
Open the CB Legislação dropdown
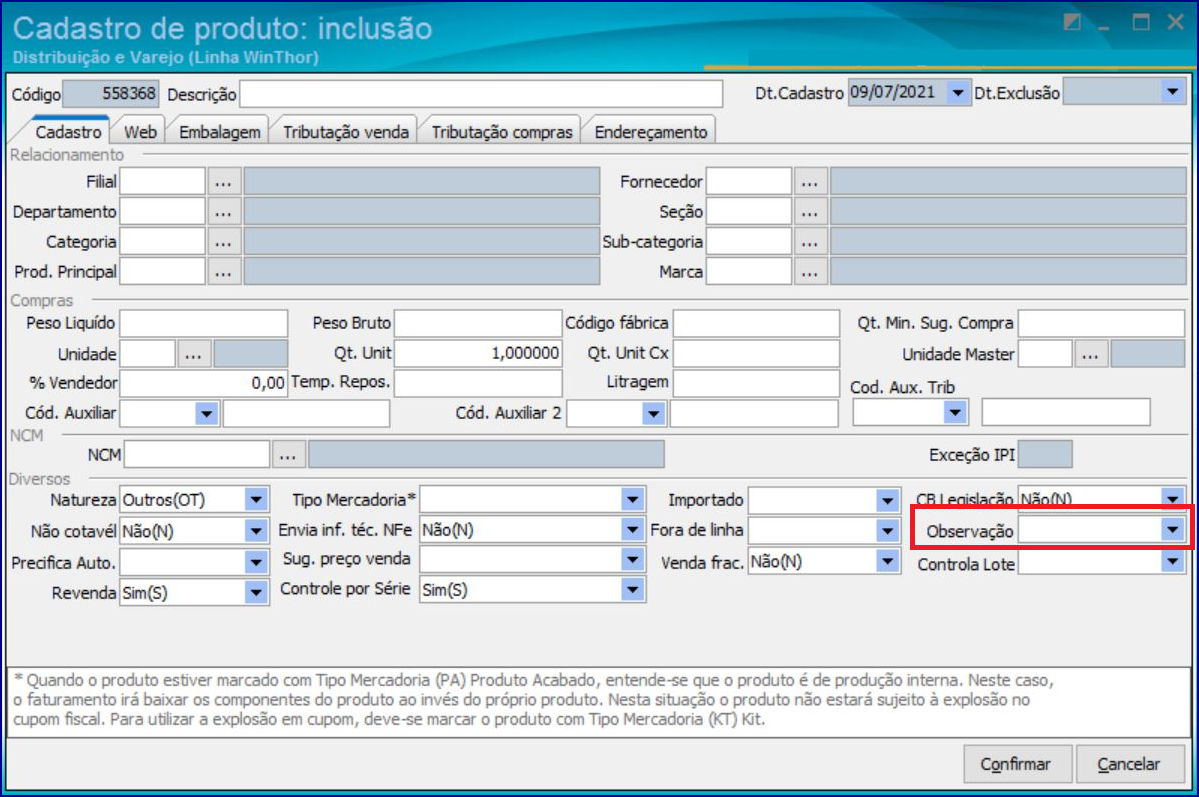click(x=1172, y=498)
